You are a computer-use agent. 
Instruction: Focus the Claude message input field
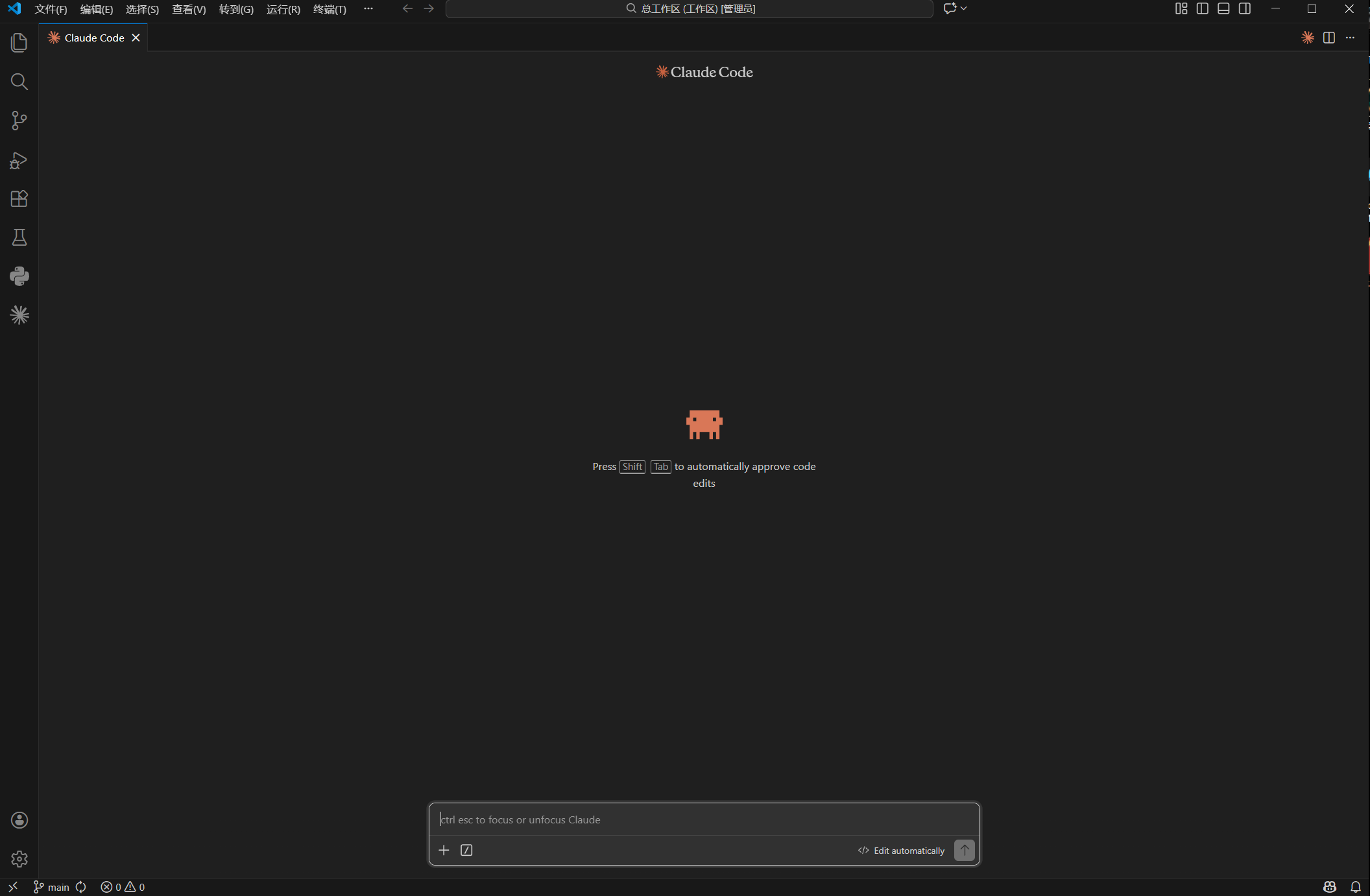pyautogui.click(x=704, y=819)
